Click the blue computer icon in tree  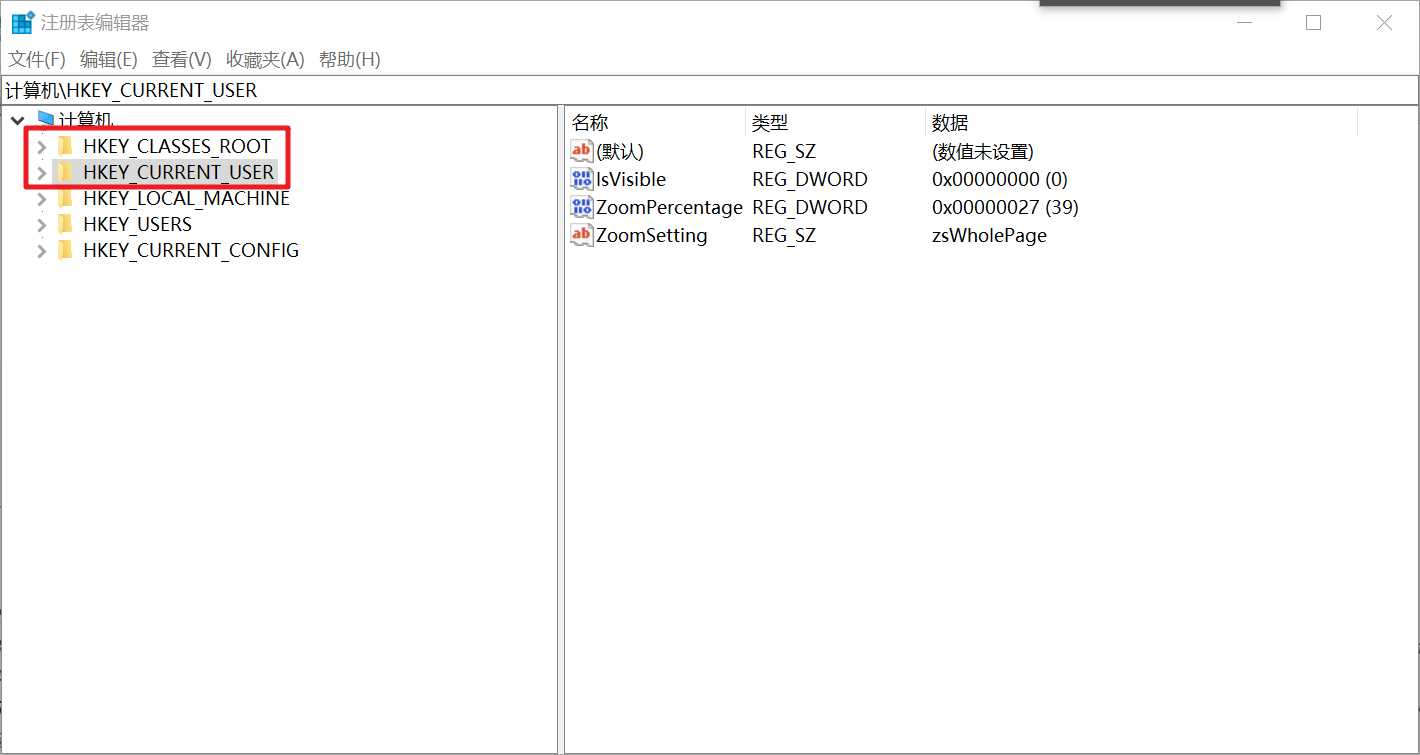pos(45,120)
